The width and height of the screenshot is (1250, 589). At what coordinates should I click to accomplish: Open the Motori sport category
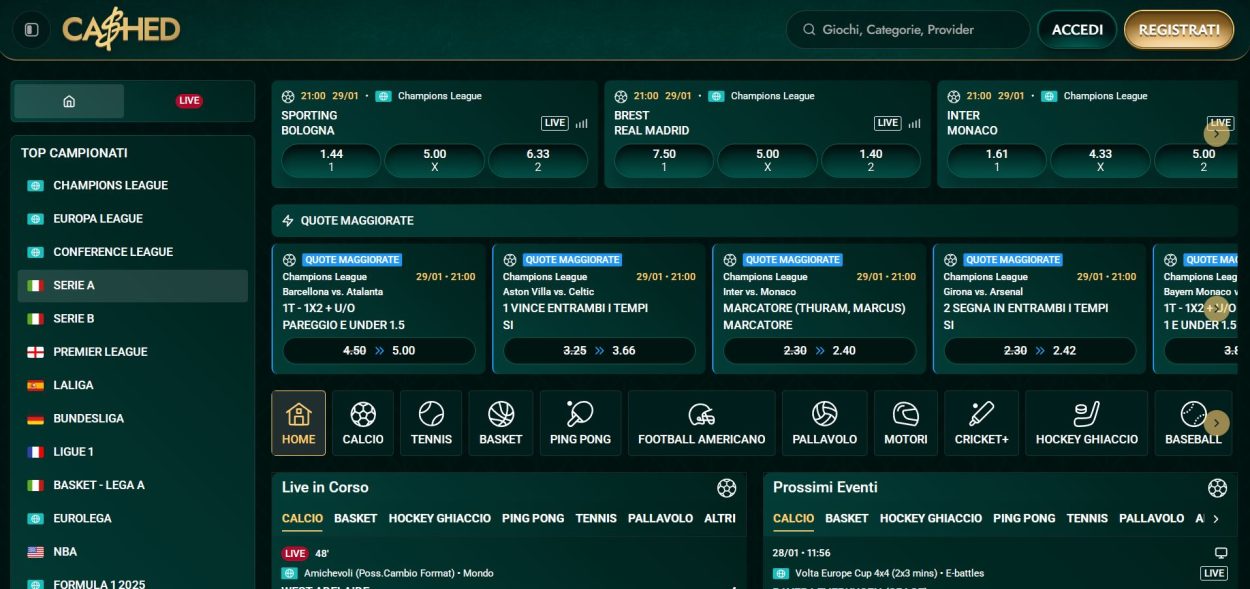click(x=905, y=423)
